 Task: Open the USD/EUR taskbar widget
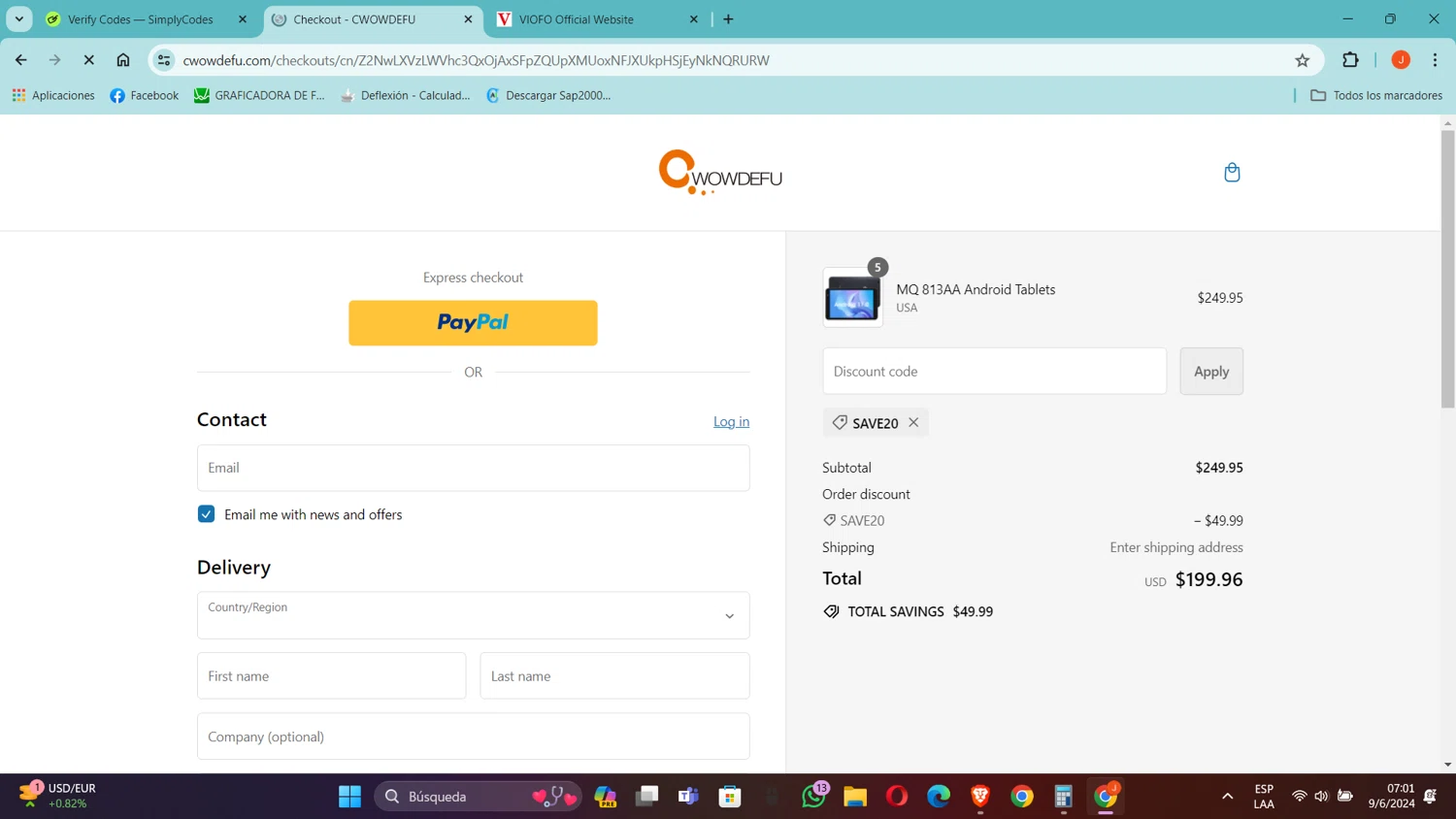(x=58, y=796)
